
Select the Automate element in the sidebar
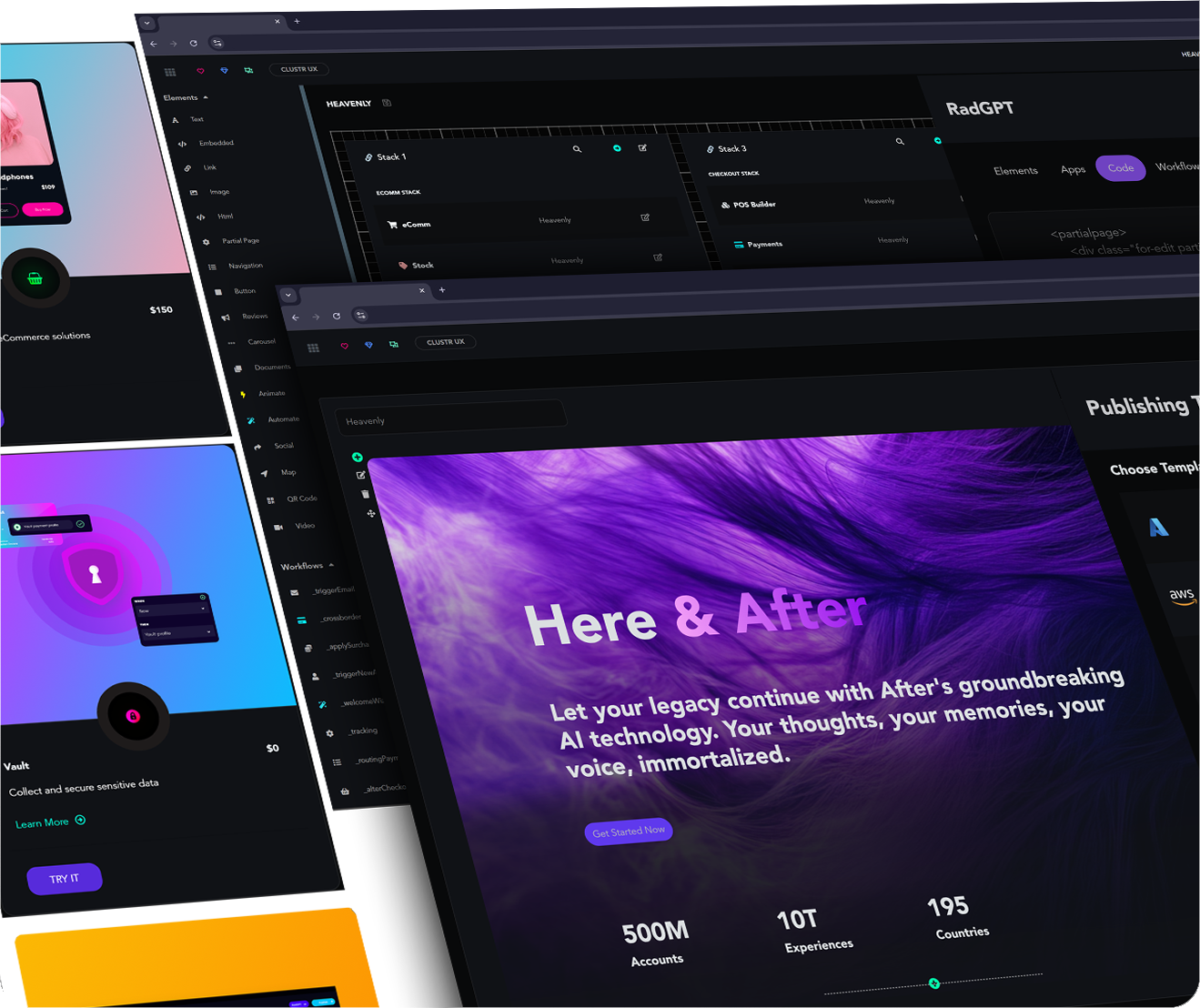tap(283, 419)
